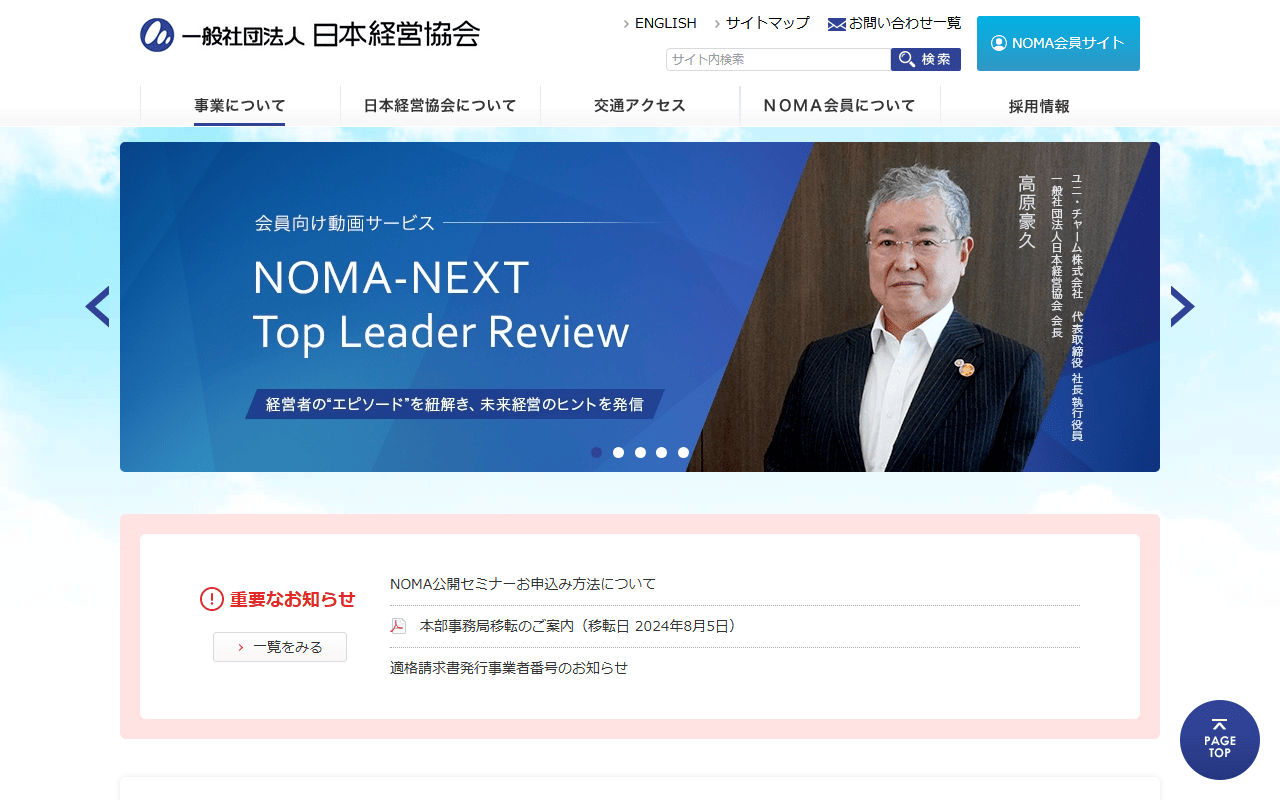
Task: Click the 一般社団法人 日本経営協会 title text
Action: pyautogui.click(x=331, y=35)
